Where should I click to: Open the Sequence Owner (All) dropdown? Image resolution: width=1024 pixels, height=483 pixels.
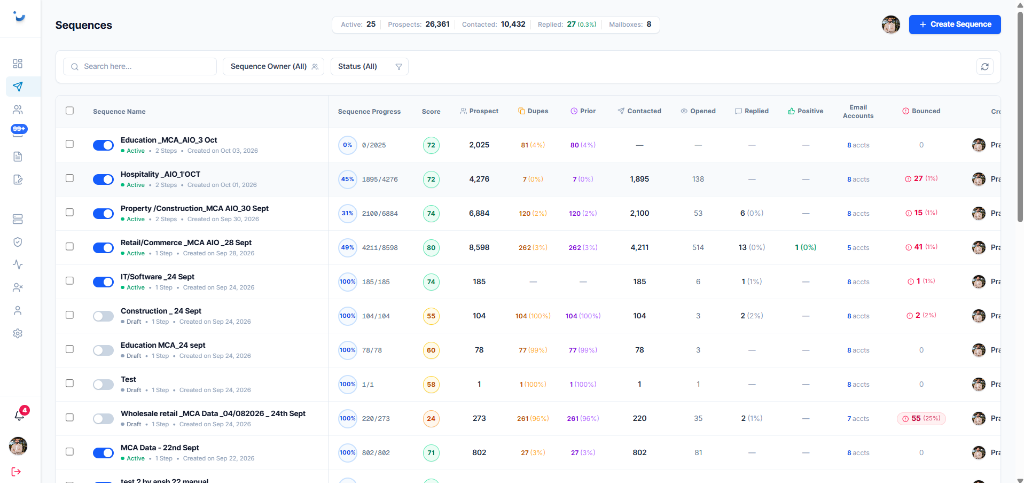pyautogui.click(x=274, y=67)
